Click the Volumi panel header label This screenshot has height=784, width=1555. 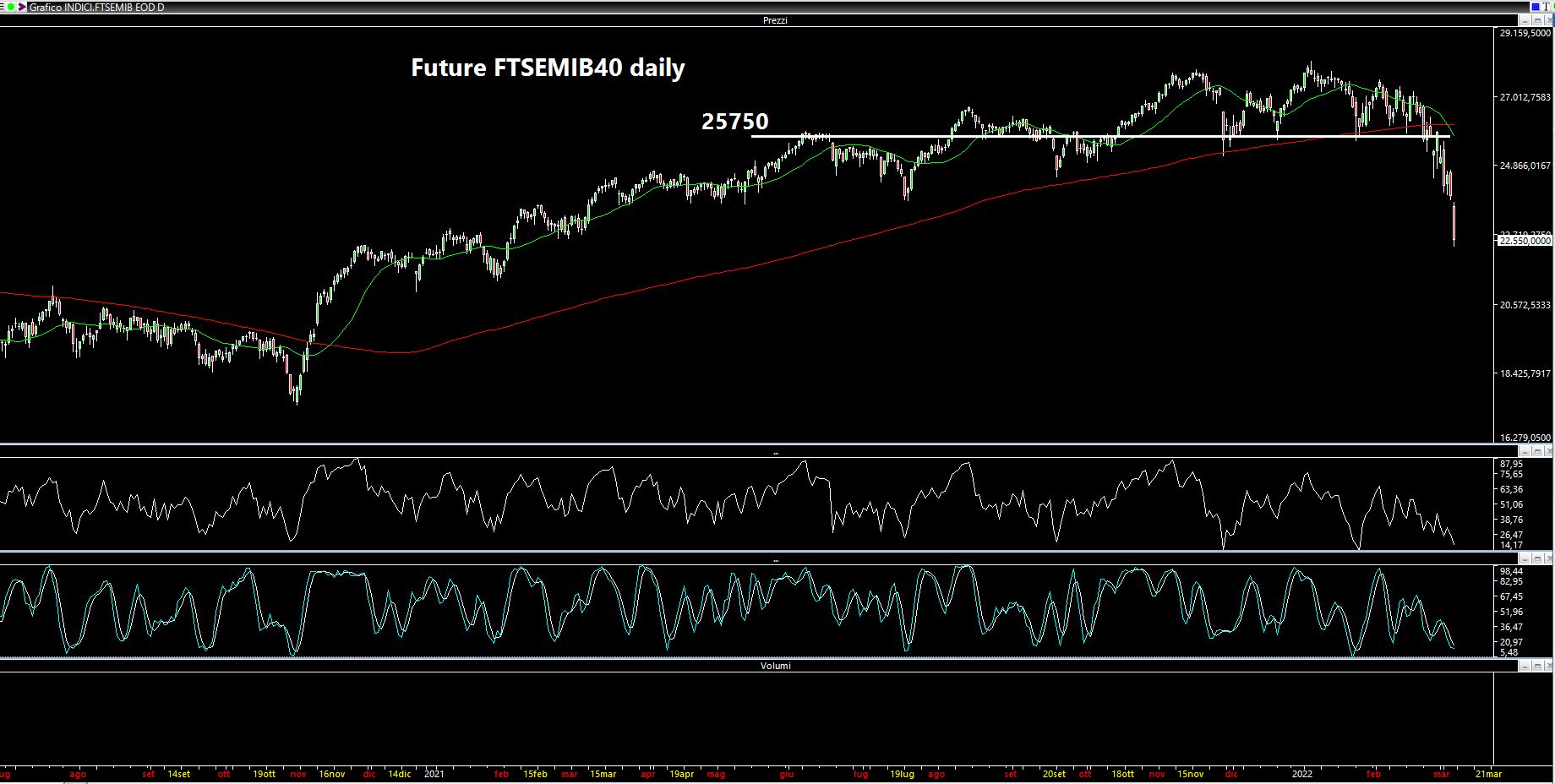(x=776, y=666)
